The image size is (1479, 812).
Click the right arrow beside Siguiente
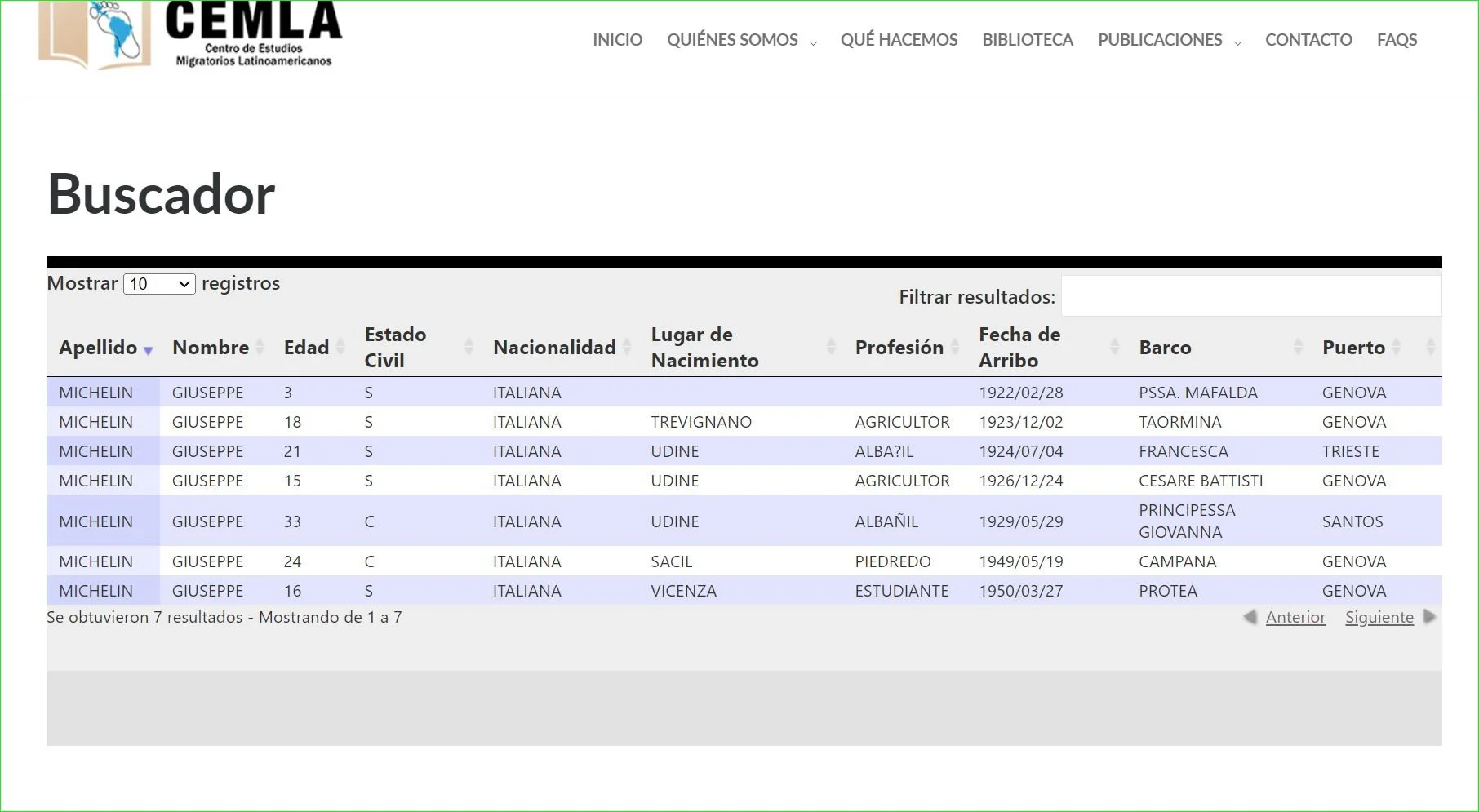(1429, 617)
